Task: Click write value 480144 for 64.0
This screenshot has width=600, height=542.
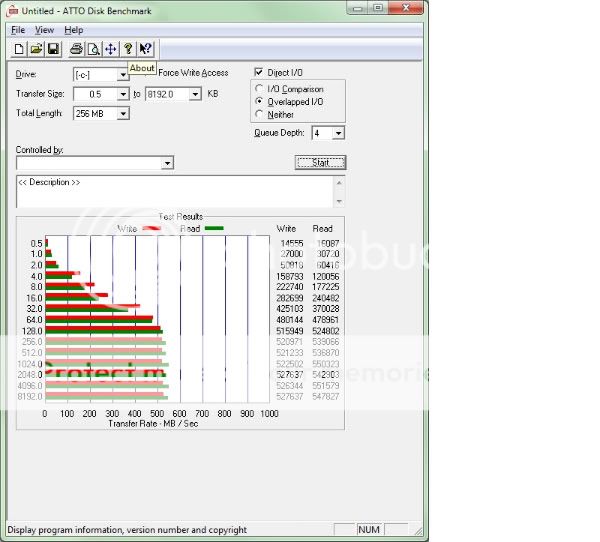Action: (290, 320)
